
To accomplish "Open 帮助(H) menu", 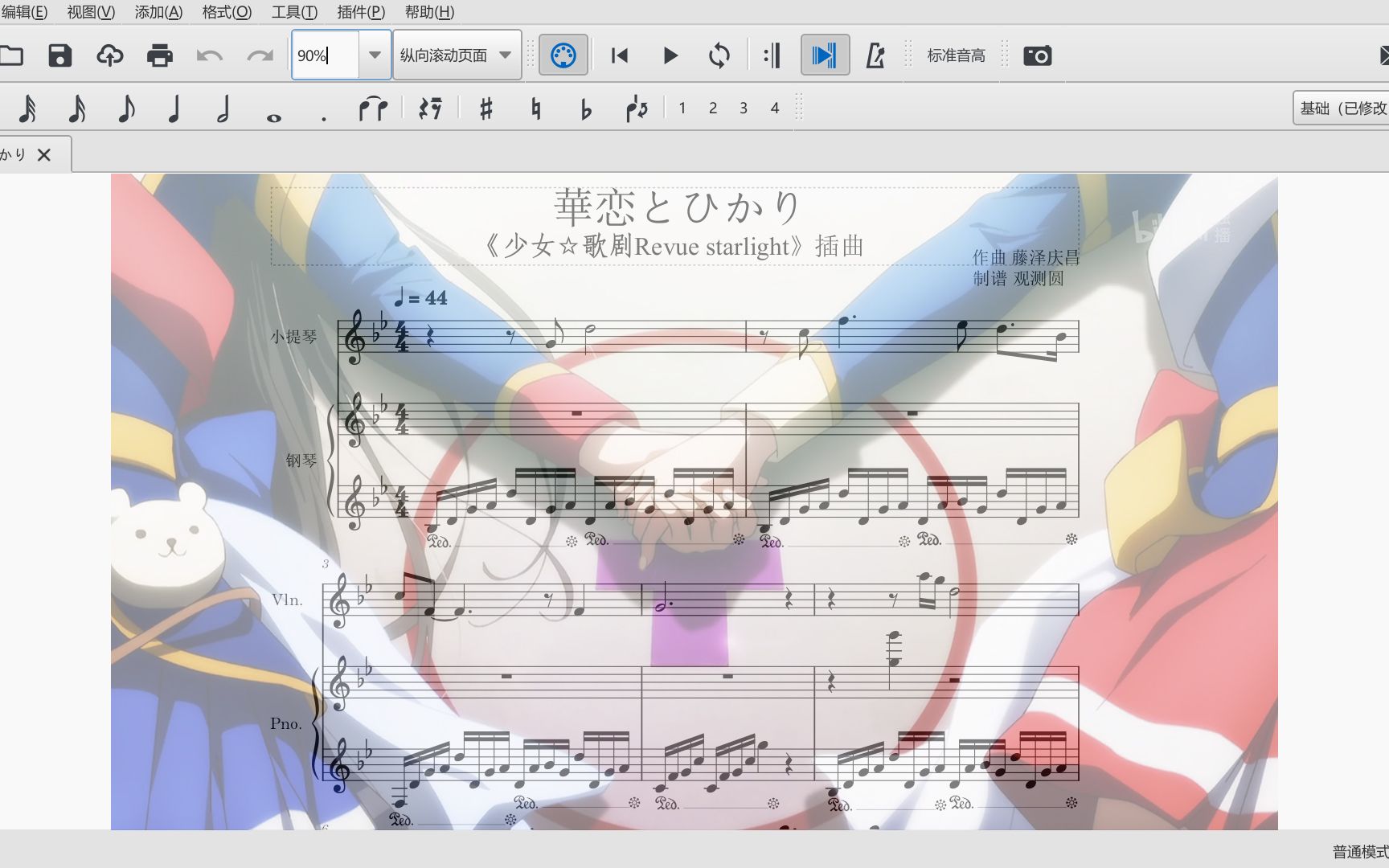I will coord(429,12).
